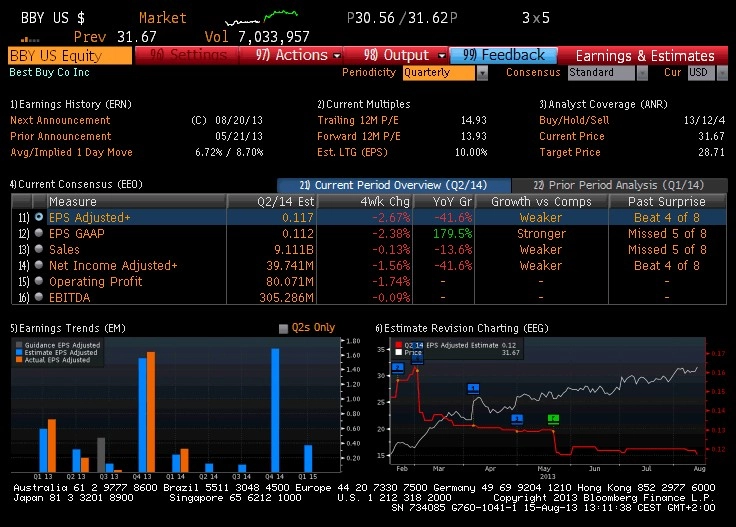Screen dimensions: 736x527
Task: Click the small volume bars icon beside Prev
Action: click(x=31, y=39)
